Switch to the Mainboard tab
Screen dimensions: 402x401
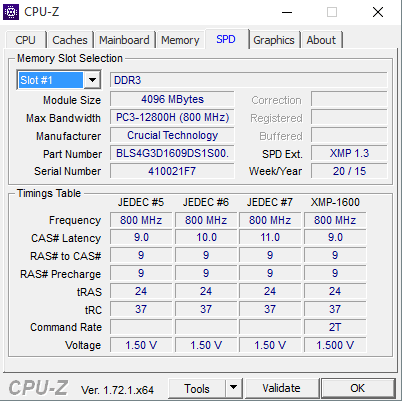click(124, 40)
